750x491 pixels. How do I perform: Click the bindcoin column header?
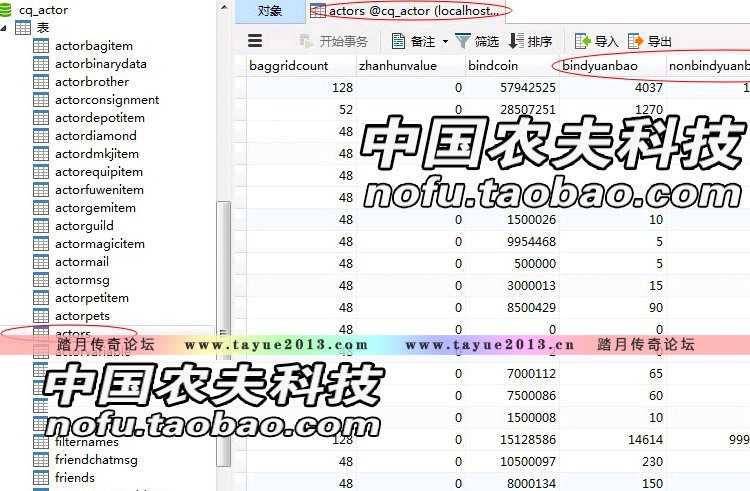(x=512, y=65)
